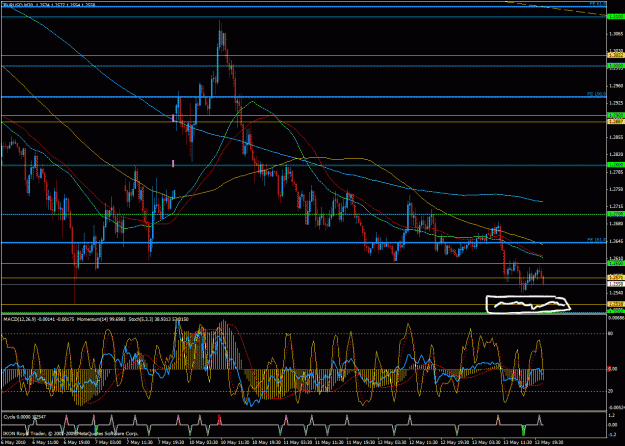Click the white current price tag 1.2558
This screenshot has height=446, width=625.
[615, 284]
